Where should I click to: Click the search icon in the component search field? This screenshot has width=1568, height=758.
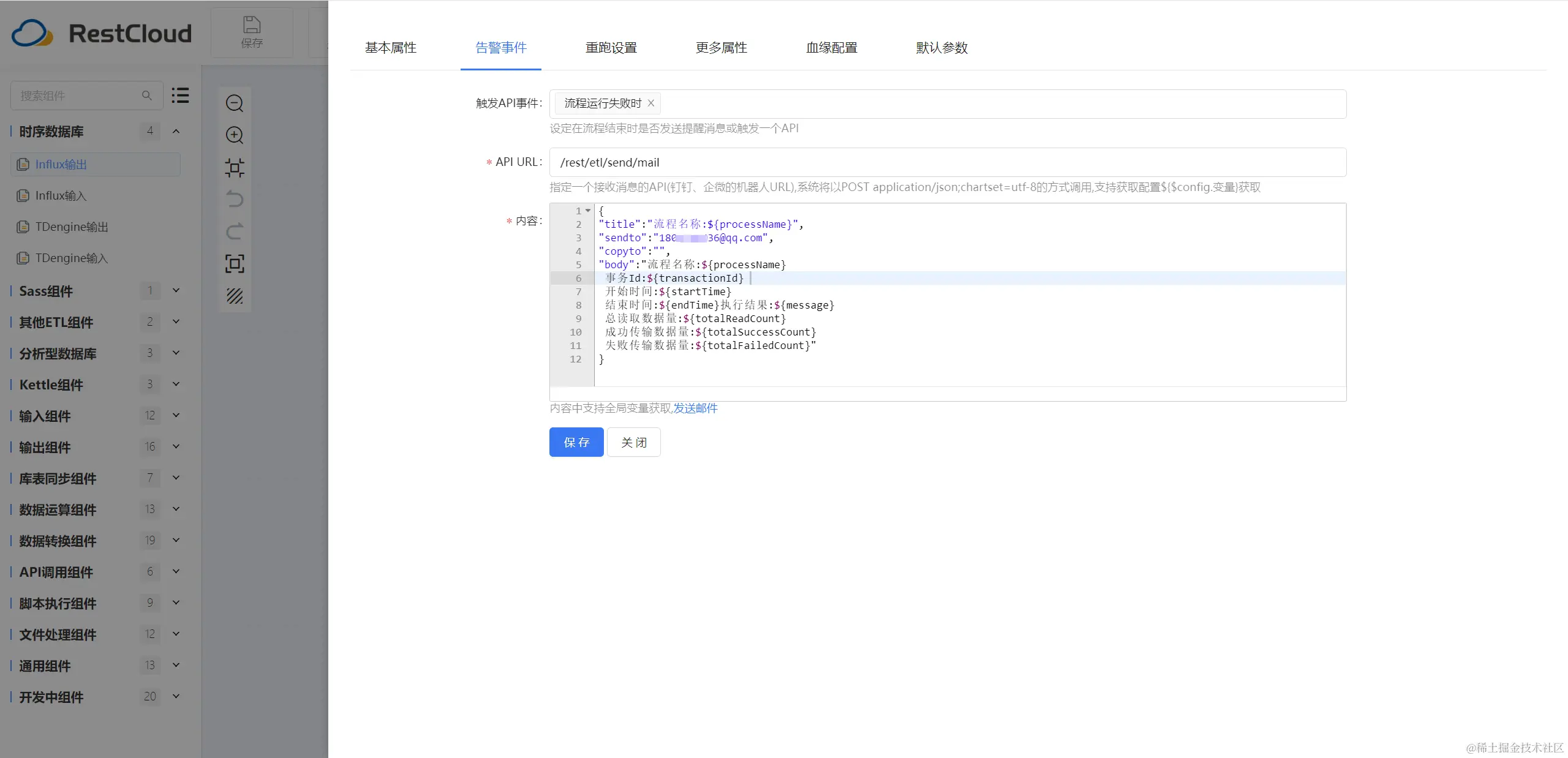click(x=147, y=96)
